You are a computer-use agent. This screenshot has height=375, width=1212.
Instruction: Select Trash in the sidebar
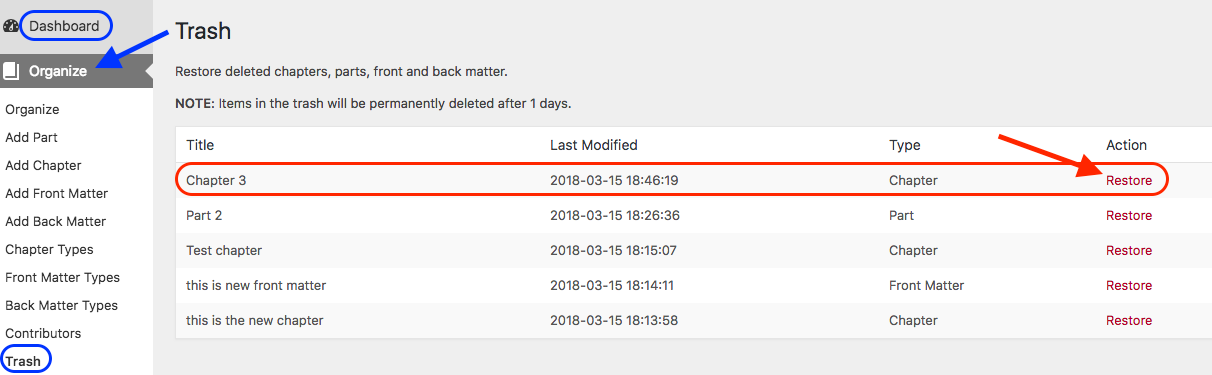coord(23,361)
